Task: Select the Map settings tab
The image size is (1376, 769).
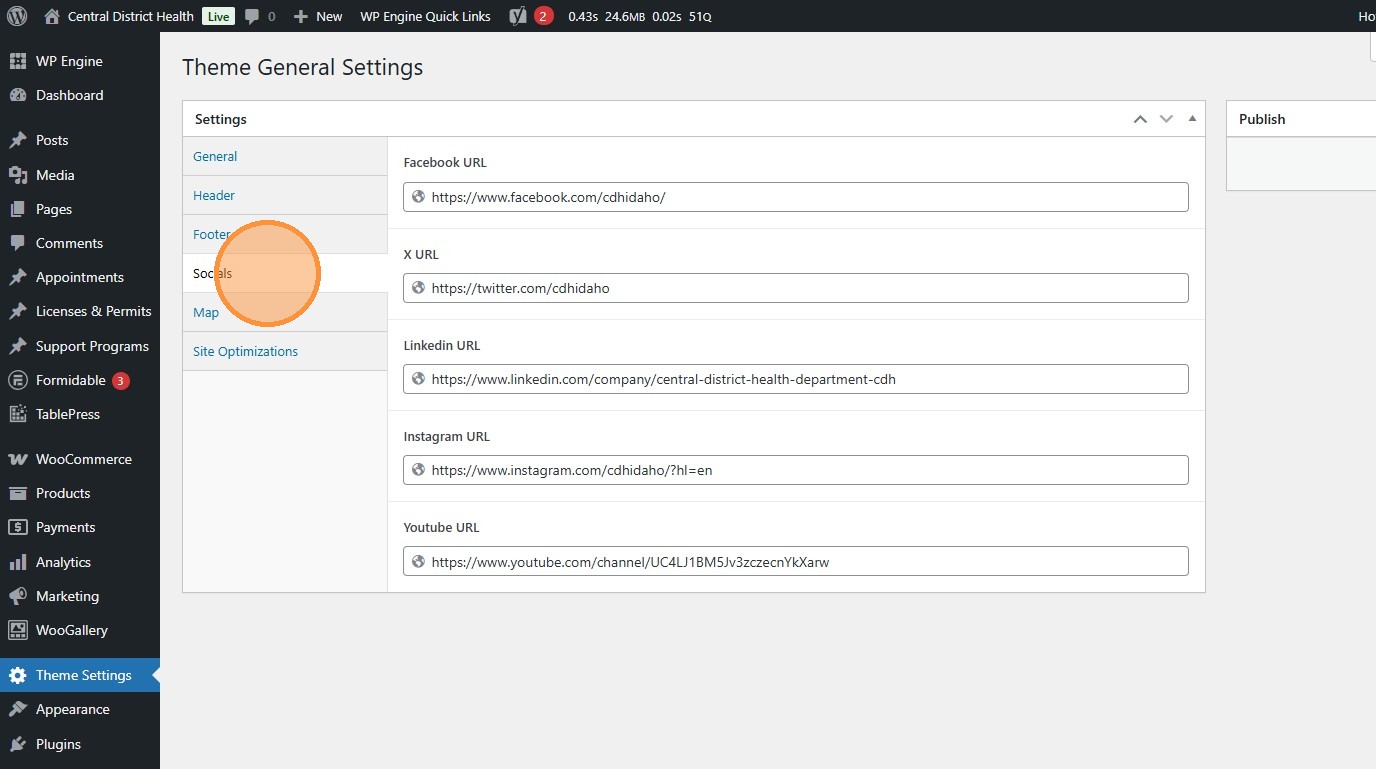Action: (206, 312)
